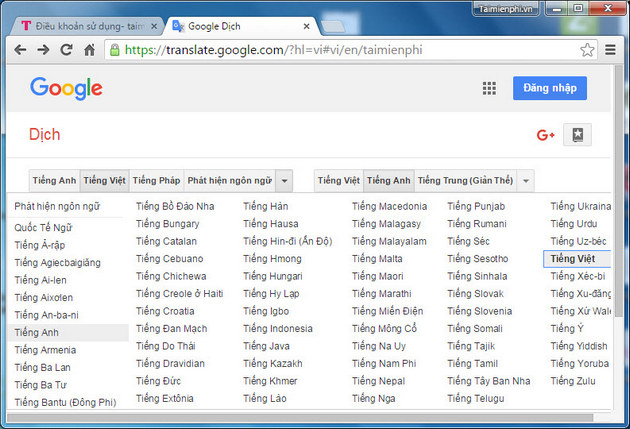Screen dimensions: 630x429
Task: Click the Google logo link
Action: 66,88
